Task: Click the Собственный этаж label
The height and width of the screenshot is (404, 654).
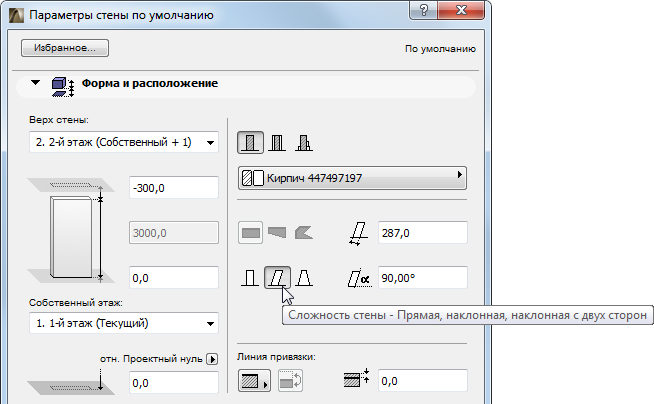Action: [x=75, y=303]
